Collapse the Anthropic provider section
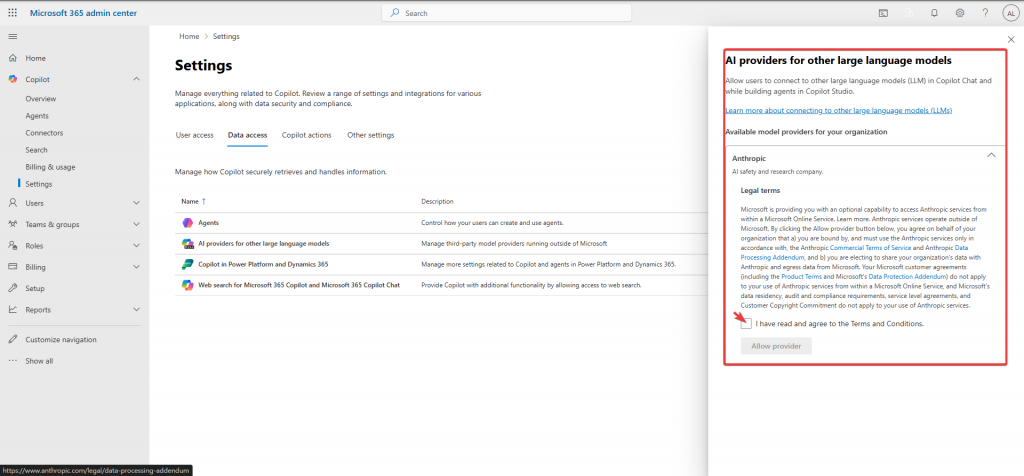This screenshot has width=1024, height=476. pos(991,155)
